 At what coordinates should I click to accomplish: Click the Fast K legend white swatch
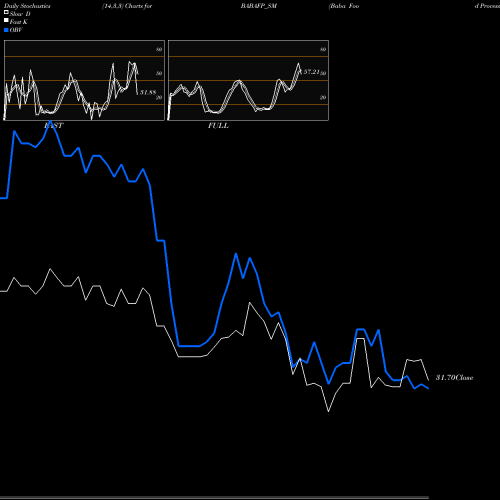pyautogui.click(x=6, y=20)
